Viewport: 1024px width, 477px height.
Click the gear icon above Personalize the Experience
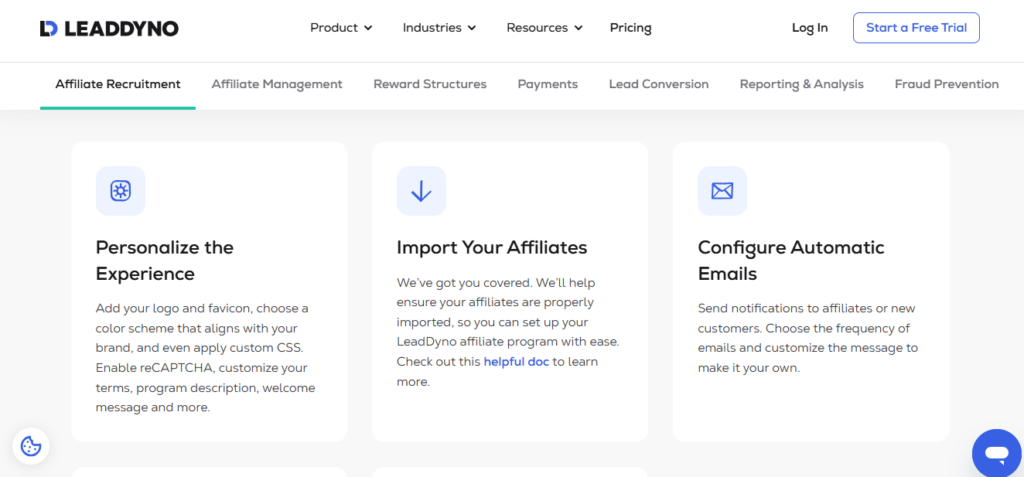[121, 191]
